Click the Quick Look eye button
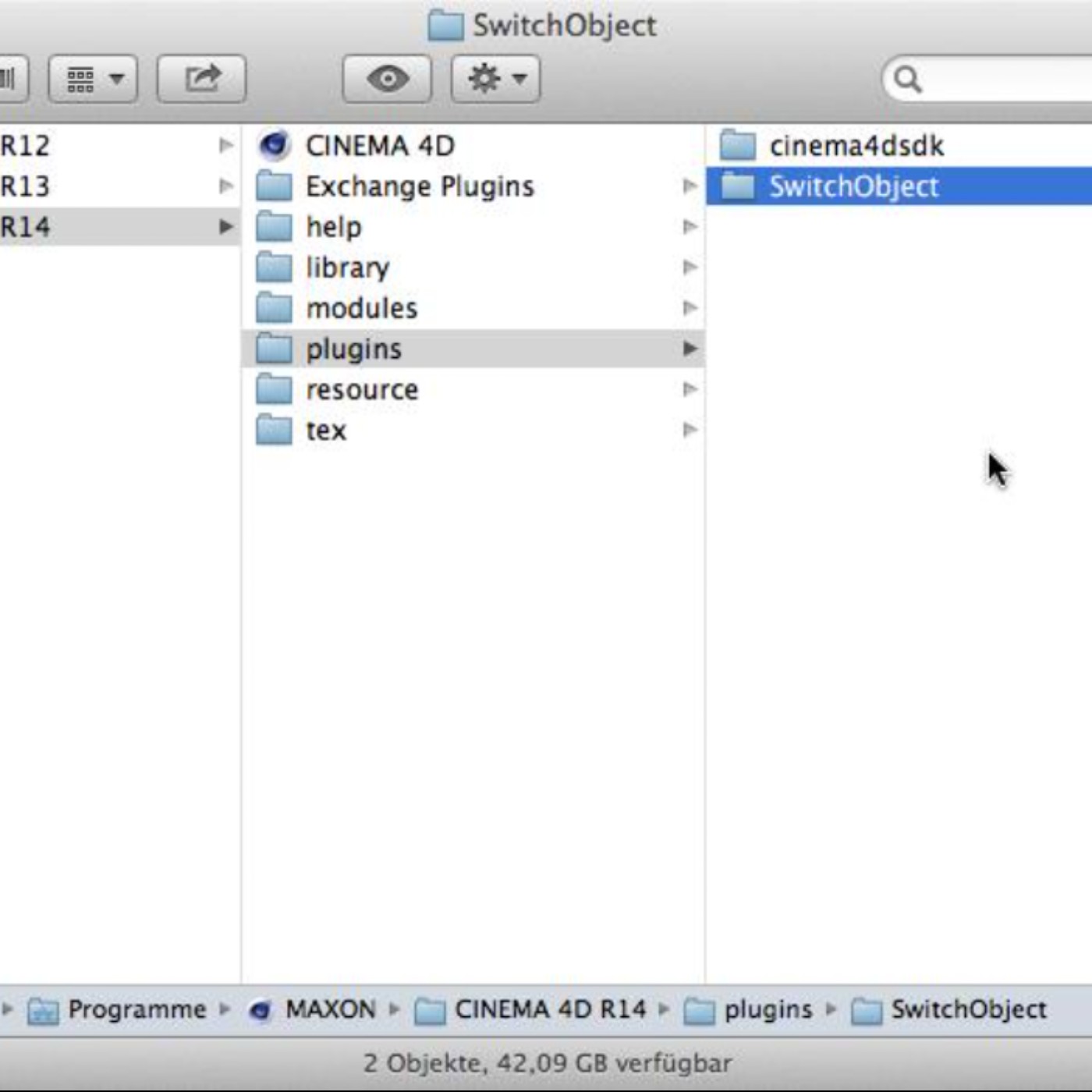 click(x=387, y=79)
